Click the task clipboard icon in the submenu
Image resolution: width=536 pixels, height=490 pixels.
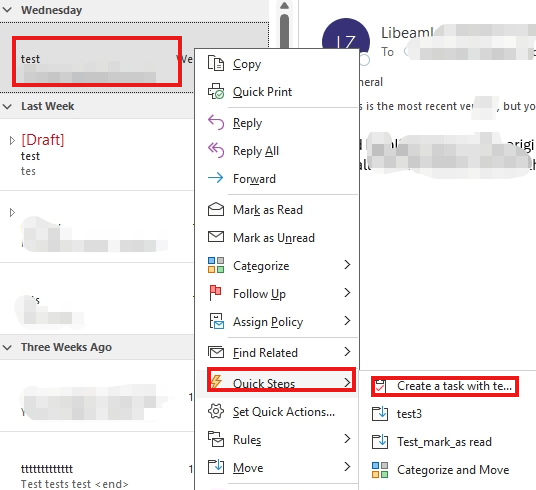(x=380, y=386)
